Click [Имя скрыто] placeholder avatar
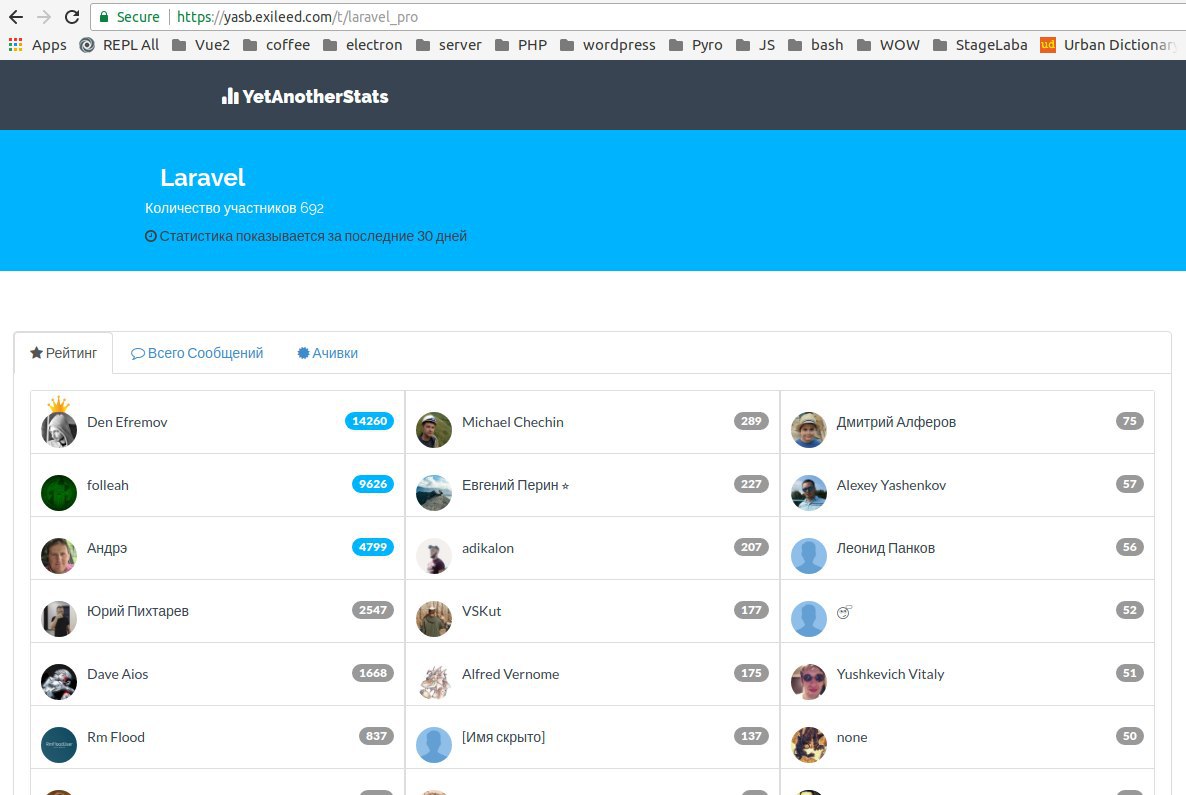Image resolution: width=1186 pixels, height=795 pixels. pyautogui.click(x=434, y=744)
